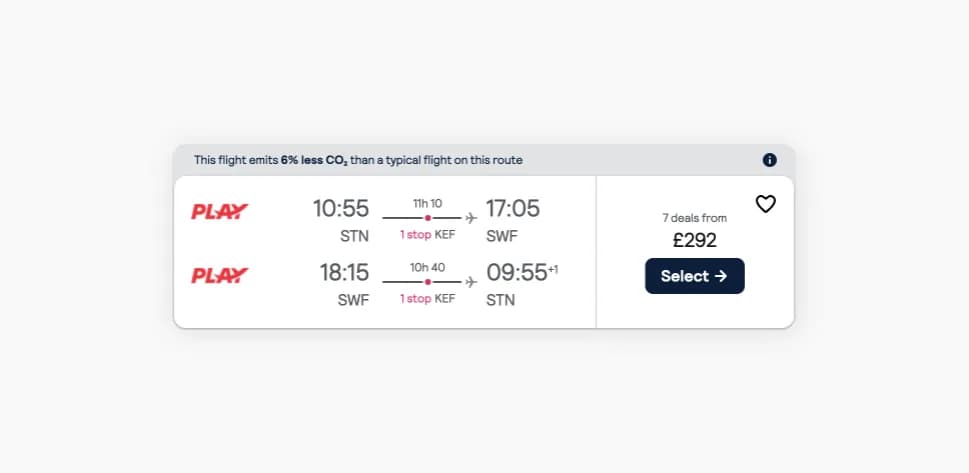Click the 10:55 departure time
Viewport: 969px width, 473px height.
coord(341,209)
